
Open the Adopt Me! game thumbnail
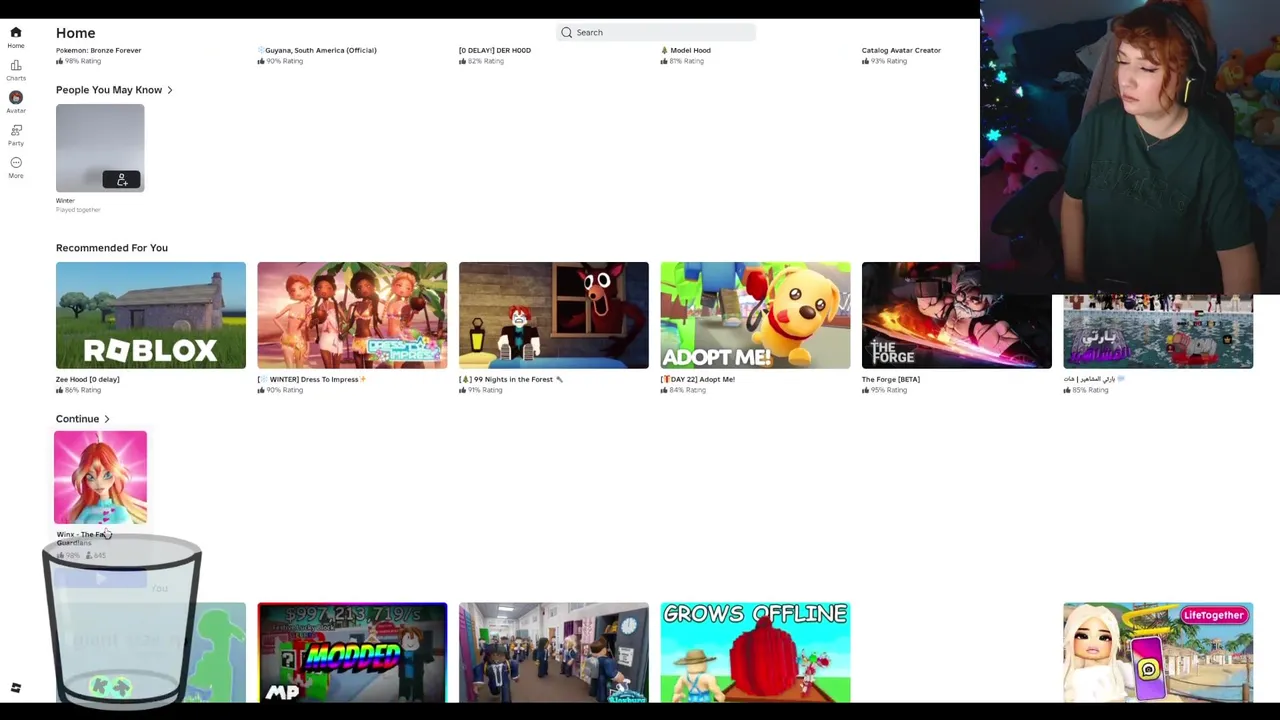click(755, 315)
